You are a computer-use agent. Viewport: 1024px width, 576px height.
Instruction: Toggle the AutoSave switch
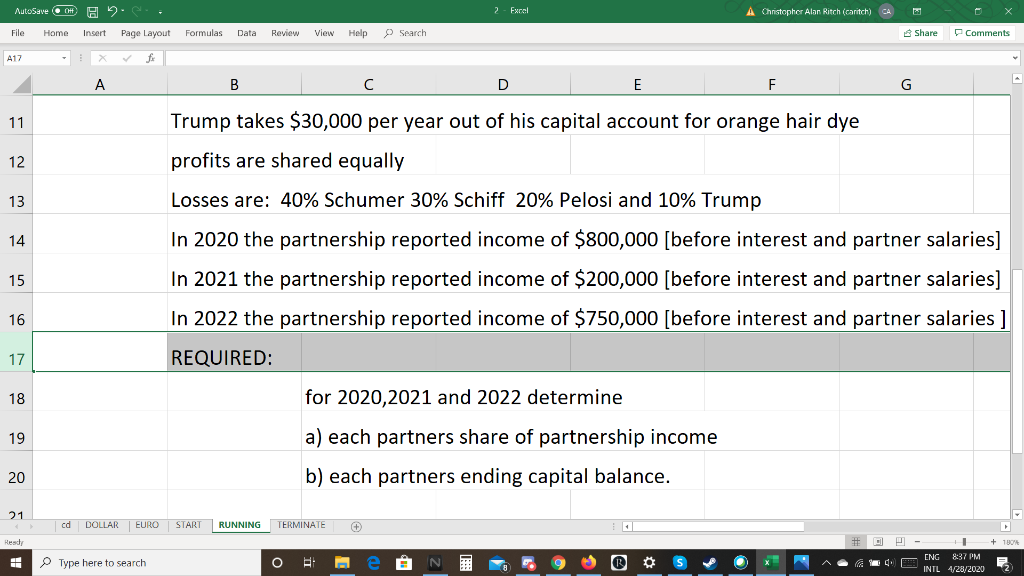(64, 11)
